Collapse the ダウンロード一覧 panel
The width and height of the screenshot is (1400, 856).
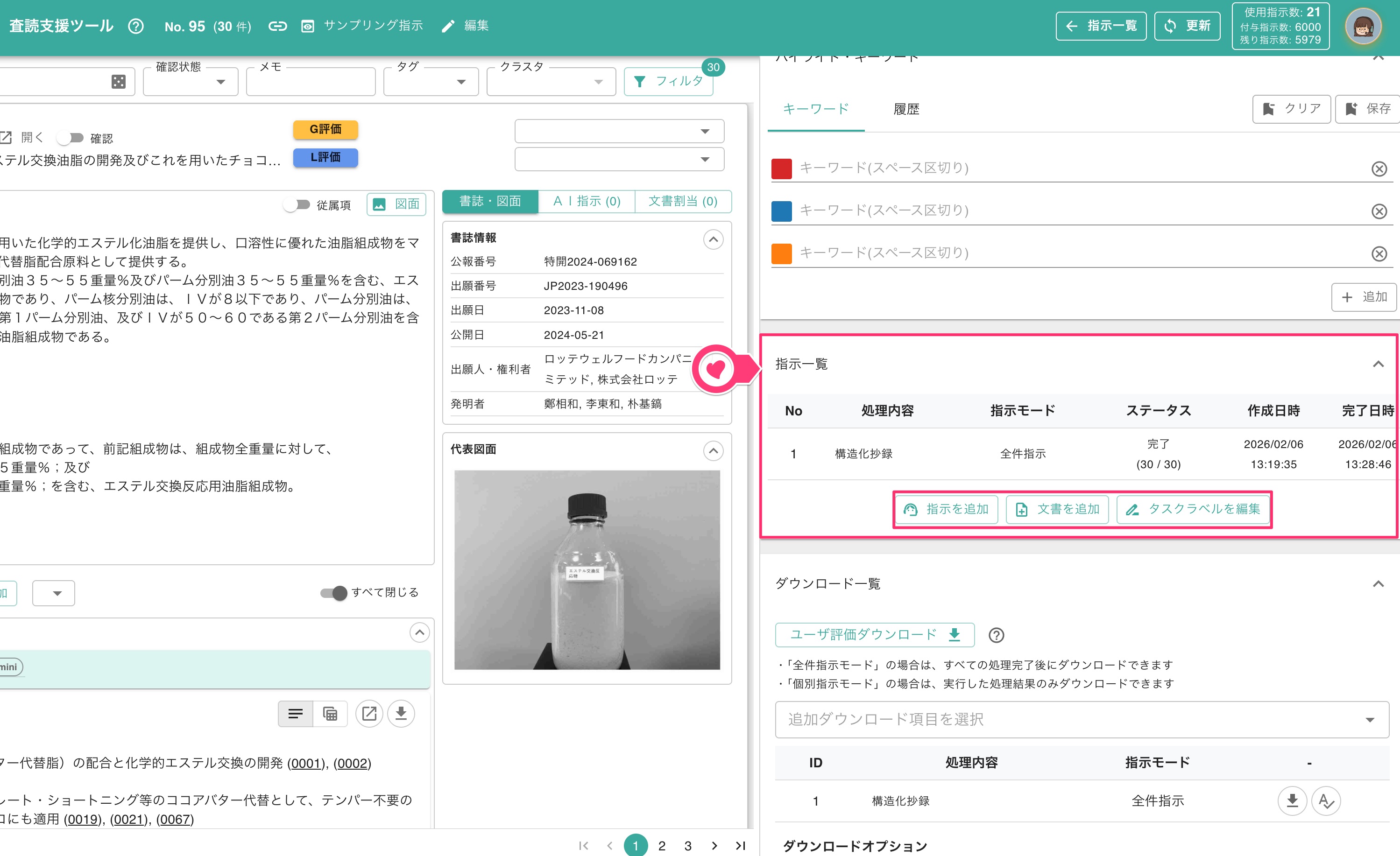click(x=1378, y=584)
